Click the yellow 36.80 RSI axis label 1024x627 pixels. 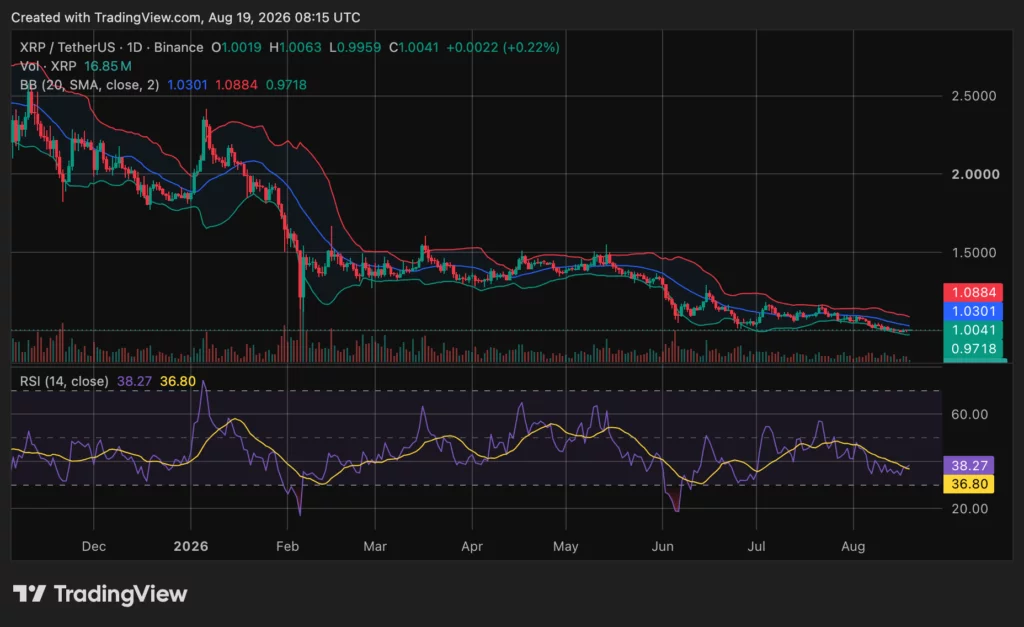[x=969, y=484]
